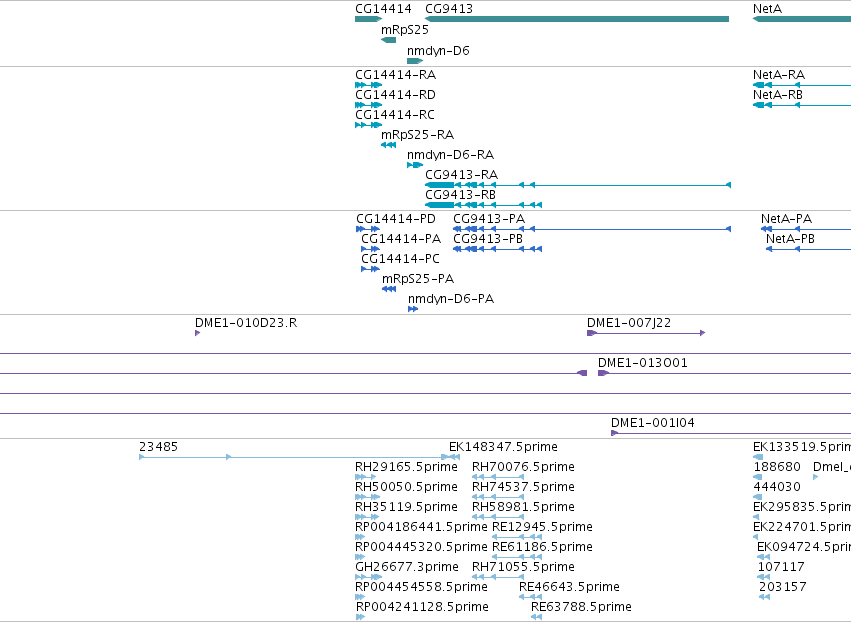
Task: Open the RE63788.5prime EST label
Action: (581, 607)
